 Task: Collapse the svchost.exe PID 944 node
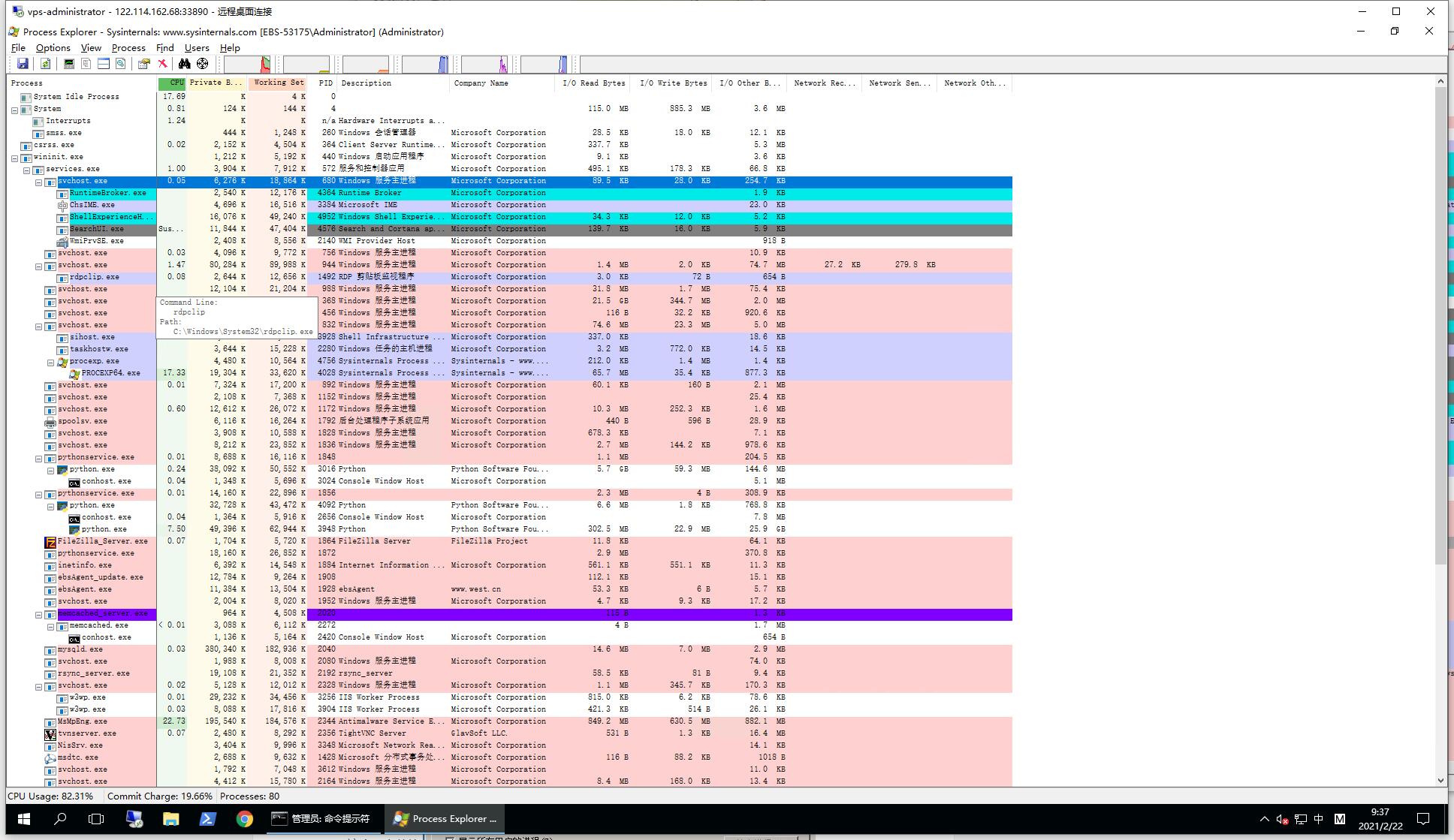pyautogui.click(x=38, y=266)
